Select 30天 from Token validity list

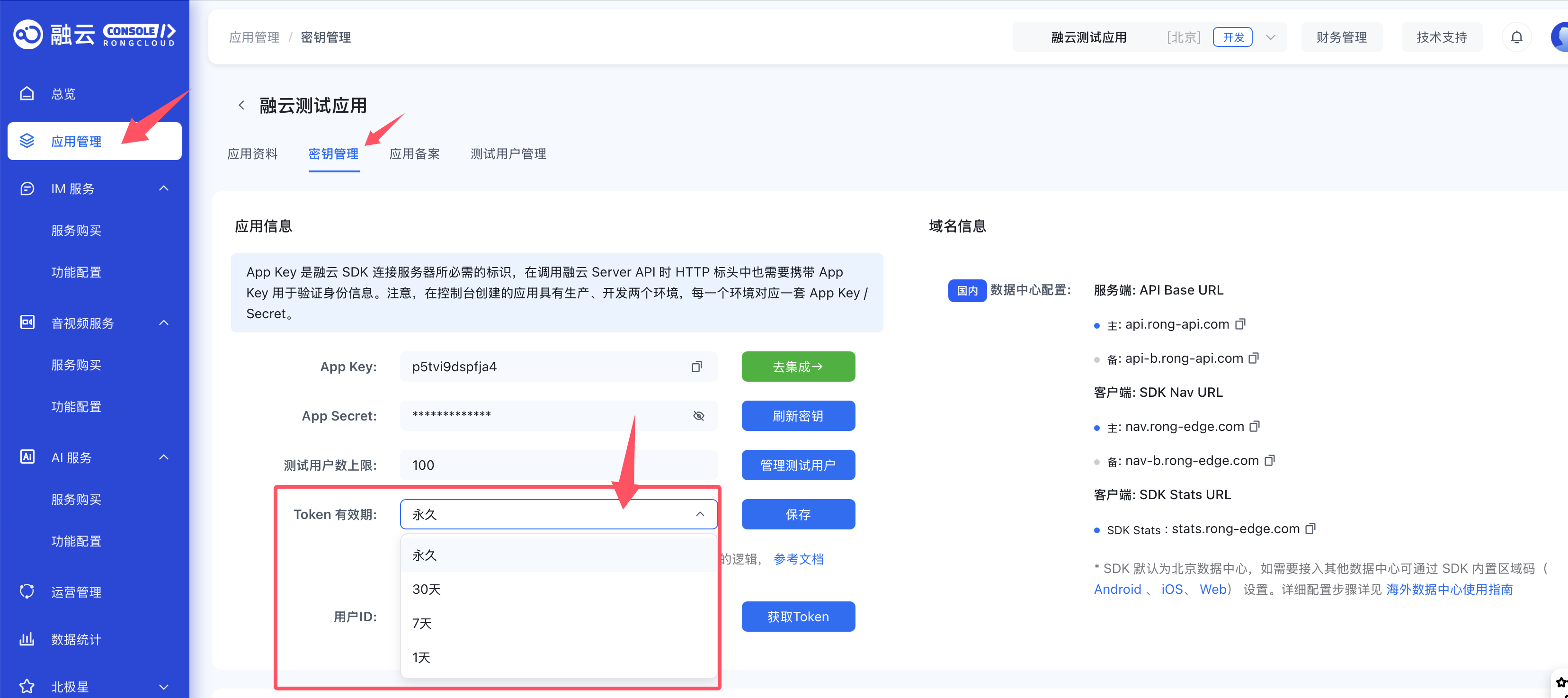coord(427,589)
